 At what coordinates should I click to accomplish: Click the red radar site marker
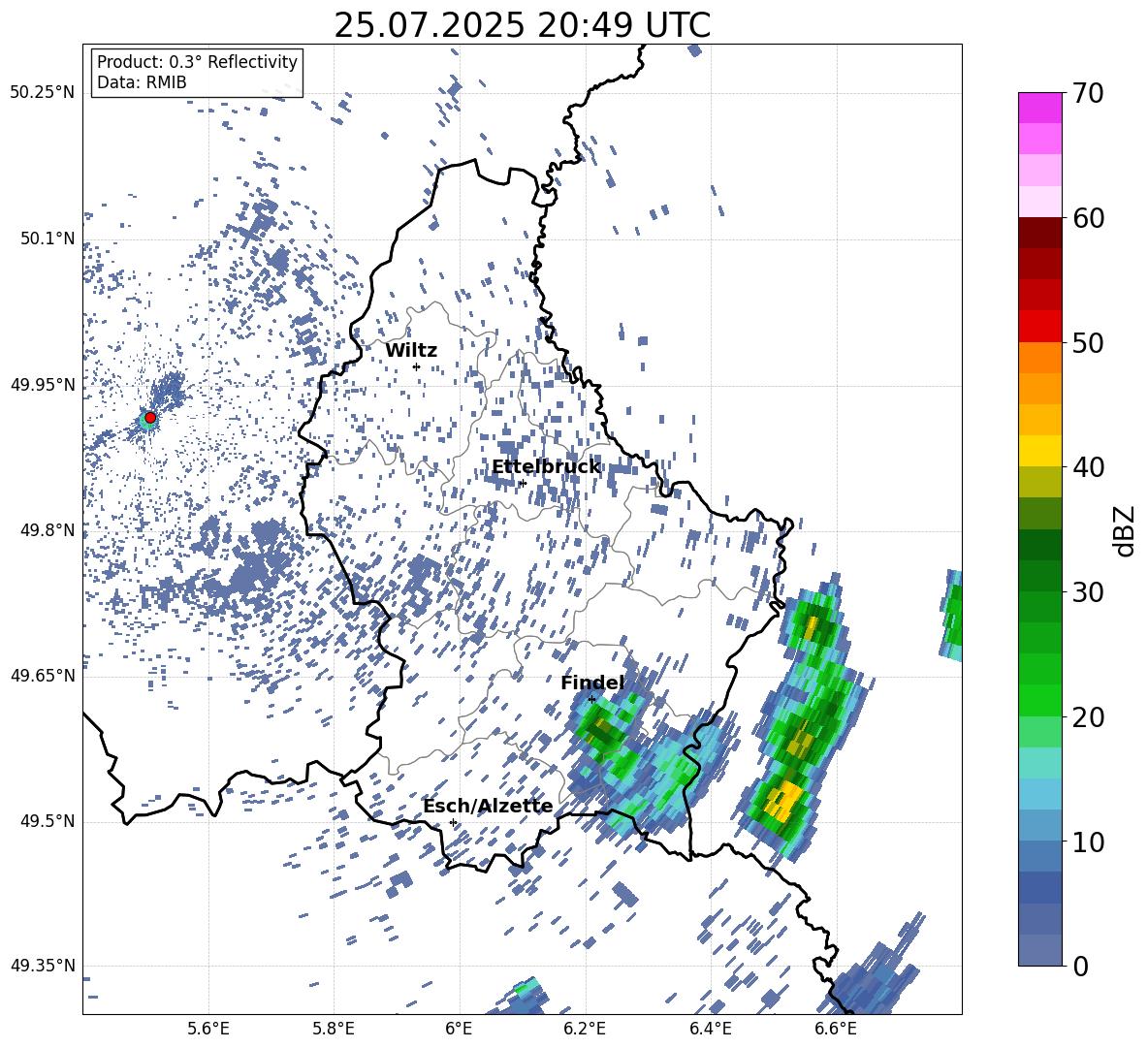[x=149, y=418]
